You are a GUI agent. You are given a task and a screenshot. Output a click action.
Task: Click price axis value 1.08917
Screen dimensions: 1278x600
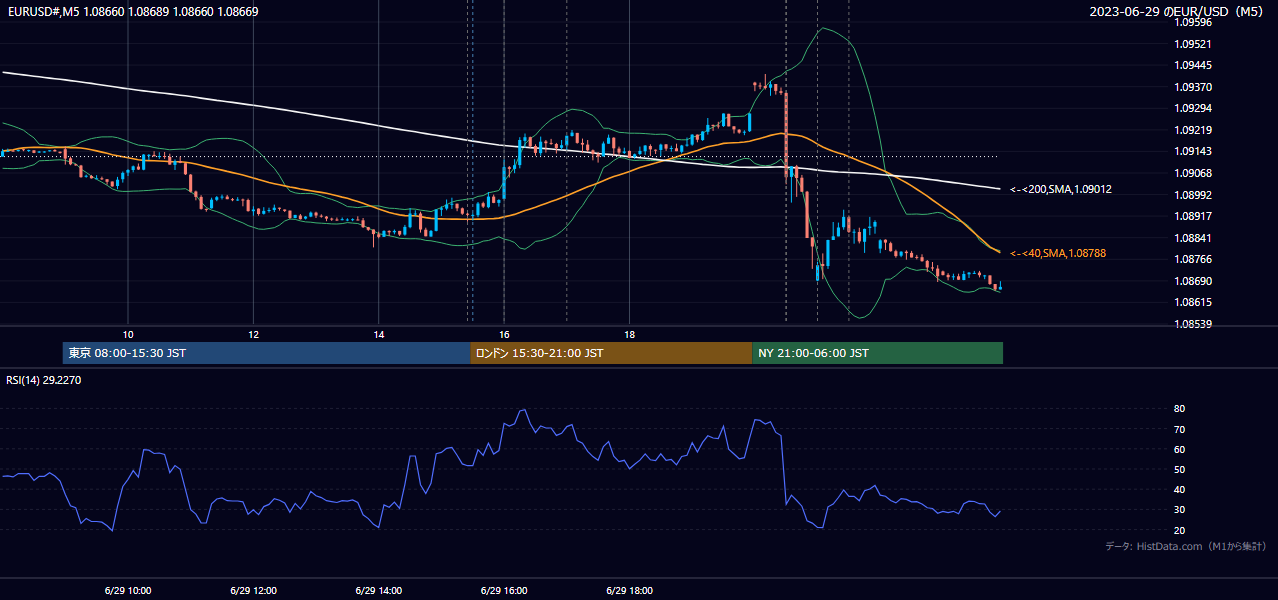1192,216
